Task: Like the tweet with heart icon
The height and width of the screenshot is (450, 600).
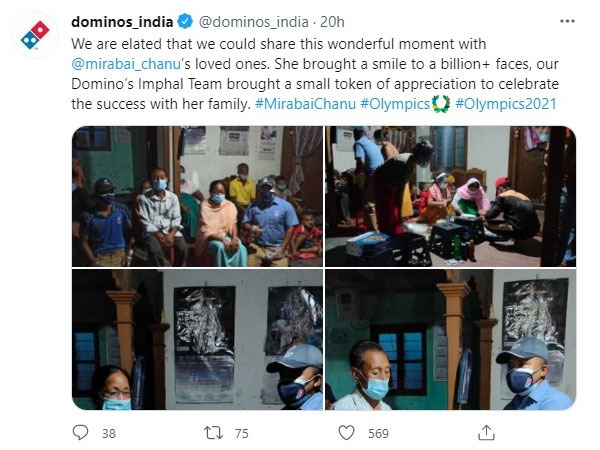Action: [346, 432]
